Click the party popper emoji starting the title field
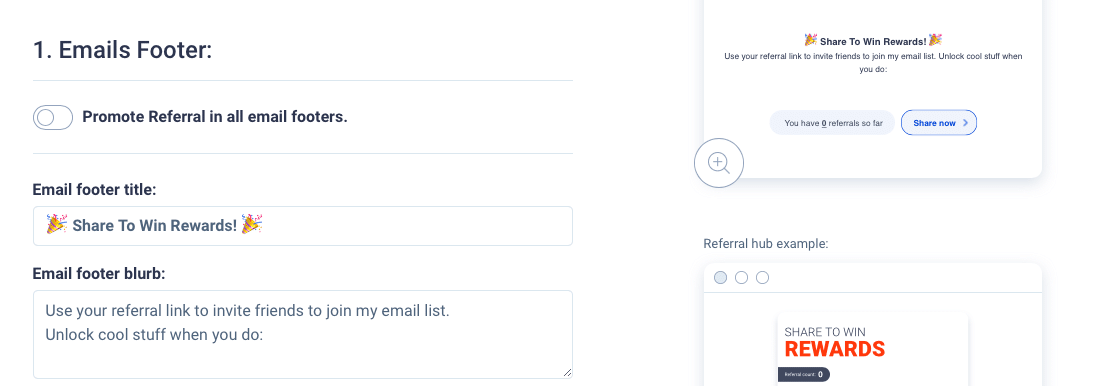Image resolution: width=1100 pixels, height=386 pixels. click(x=57, y=225)
